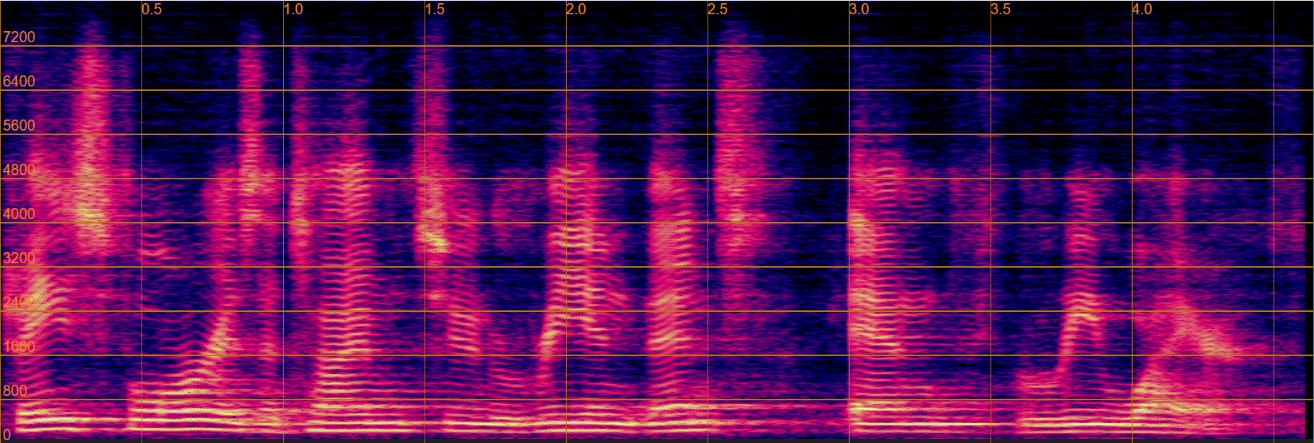Select the 6400 Hz frequency label
The image size is (1314, 443).
(19, 82)
